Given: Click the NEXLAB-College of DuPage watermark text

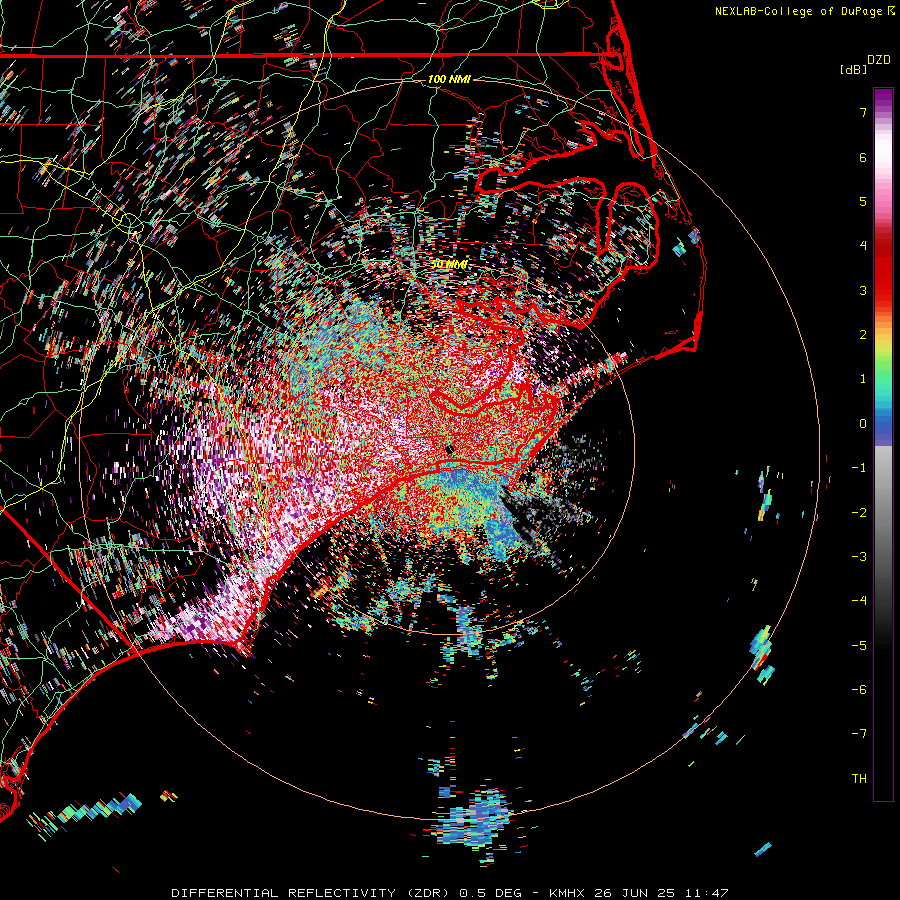Looking at the screenshot, I should click(x=804, y=11).
